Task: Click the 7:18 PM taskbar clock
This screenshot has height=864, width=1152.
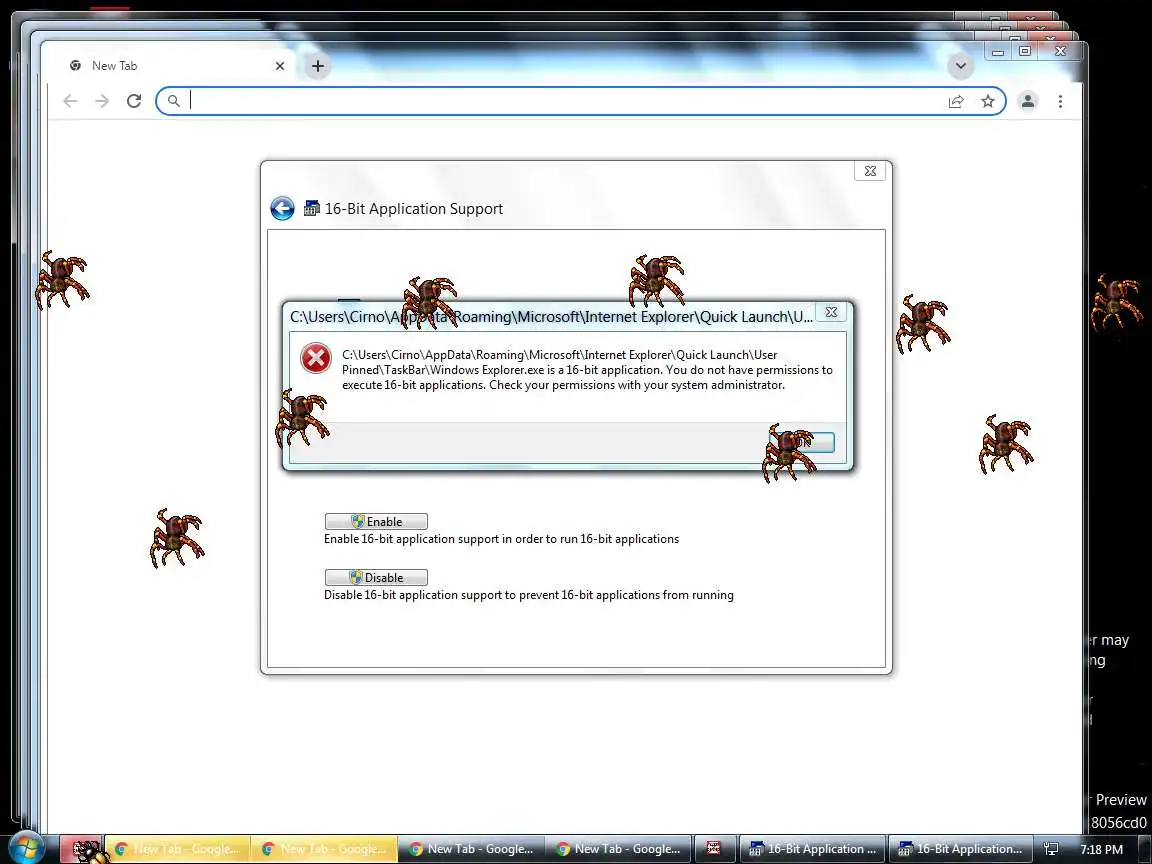Action: click(1101, 849)
